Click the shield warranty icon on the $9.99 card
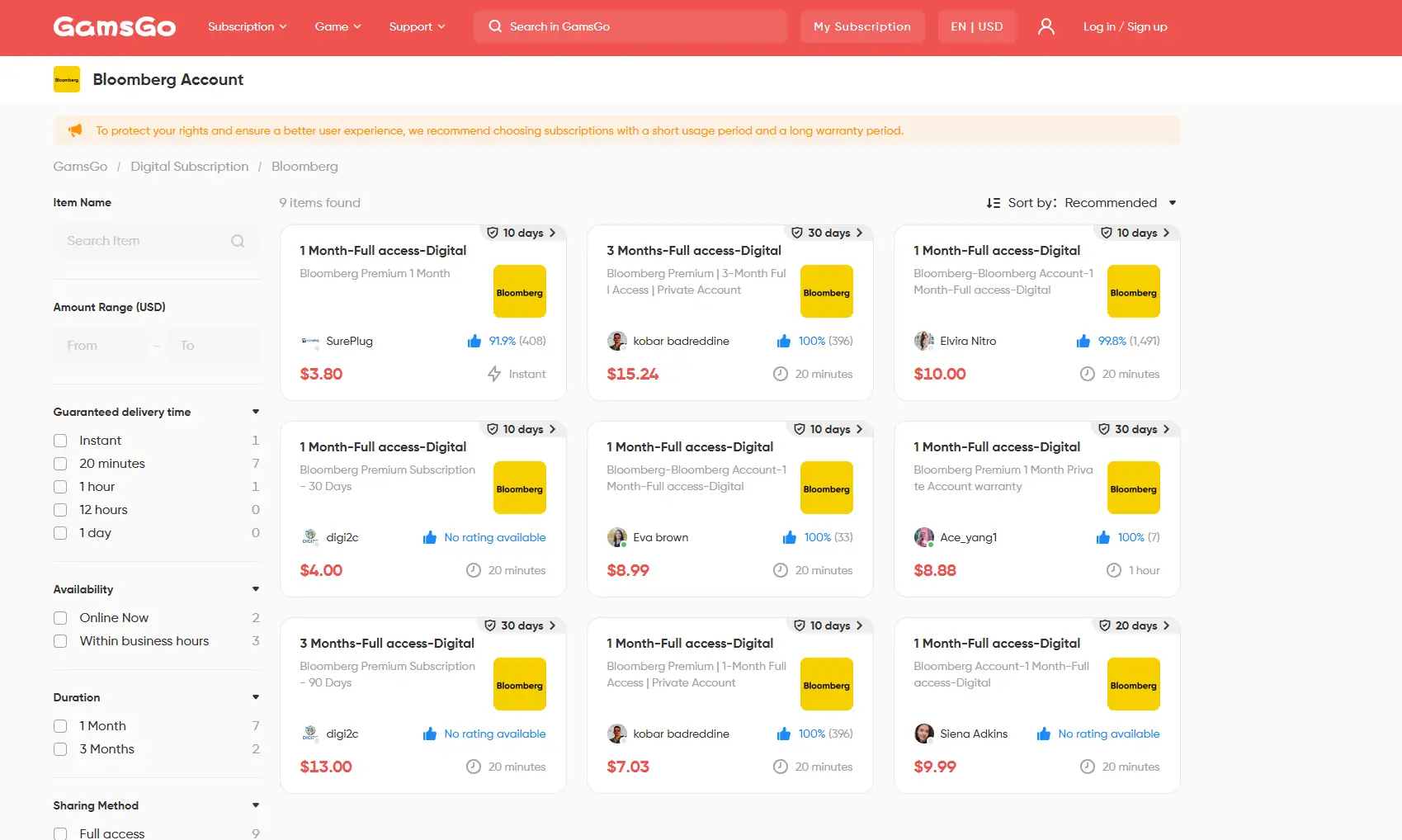The height and width of the screenshot is (840, 1402). [x=1105, y=625]
